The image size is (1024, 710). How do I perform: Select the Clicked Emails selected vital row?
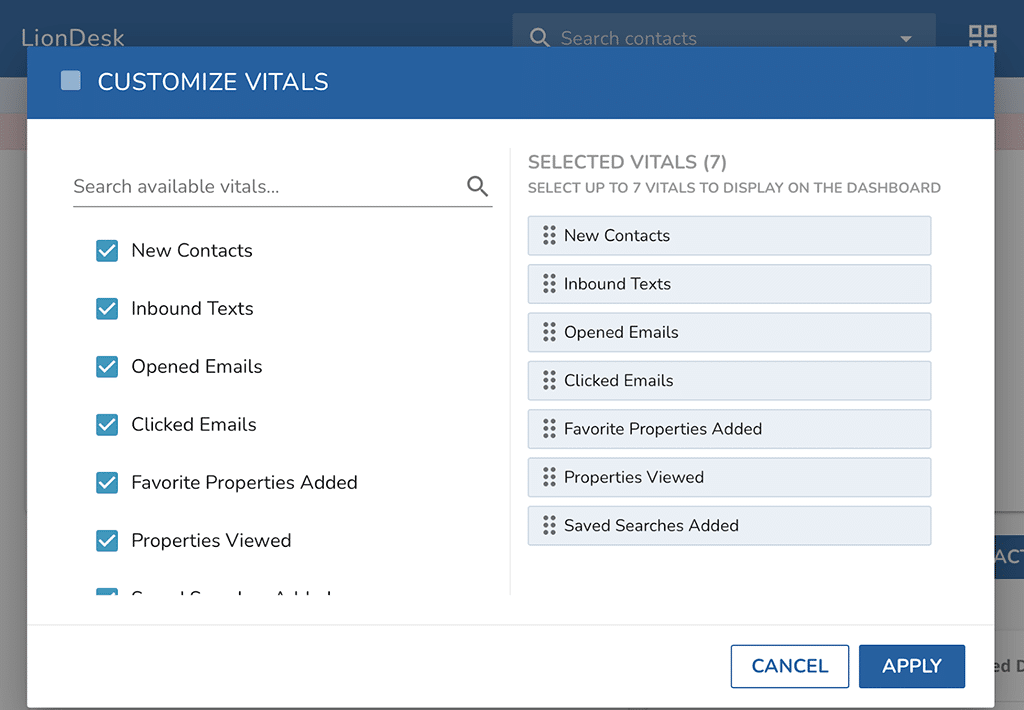point(729,381)
